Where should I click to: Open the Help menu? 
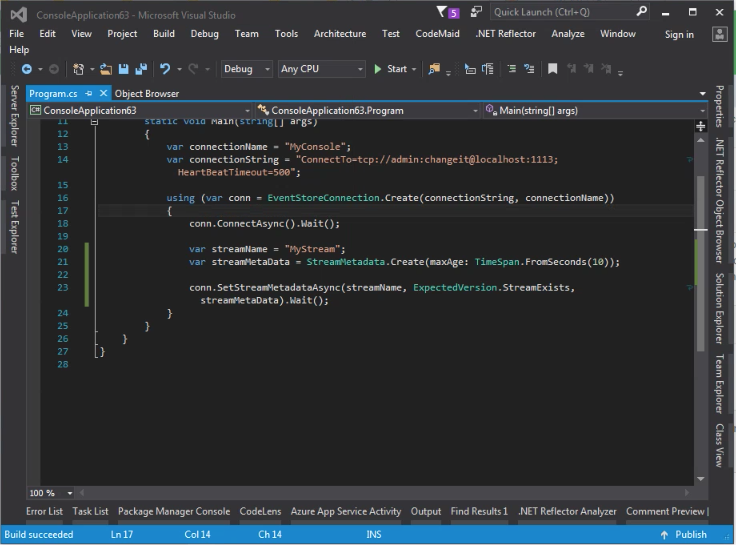pos(19,50)
